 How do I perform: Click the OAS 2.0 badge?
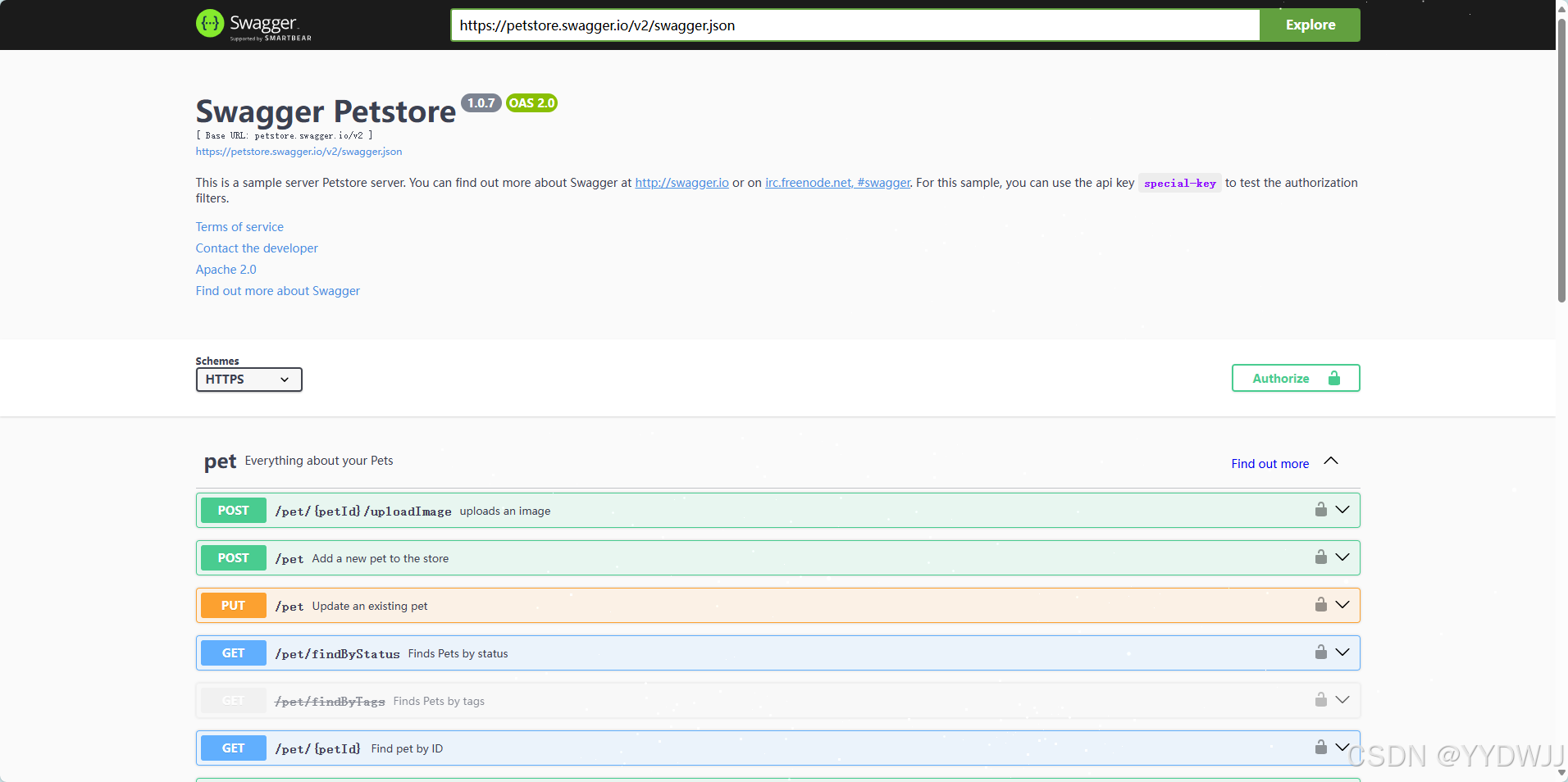[x=531, y=102]
